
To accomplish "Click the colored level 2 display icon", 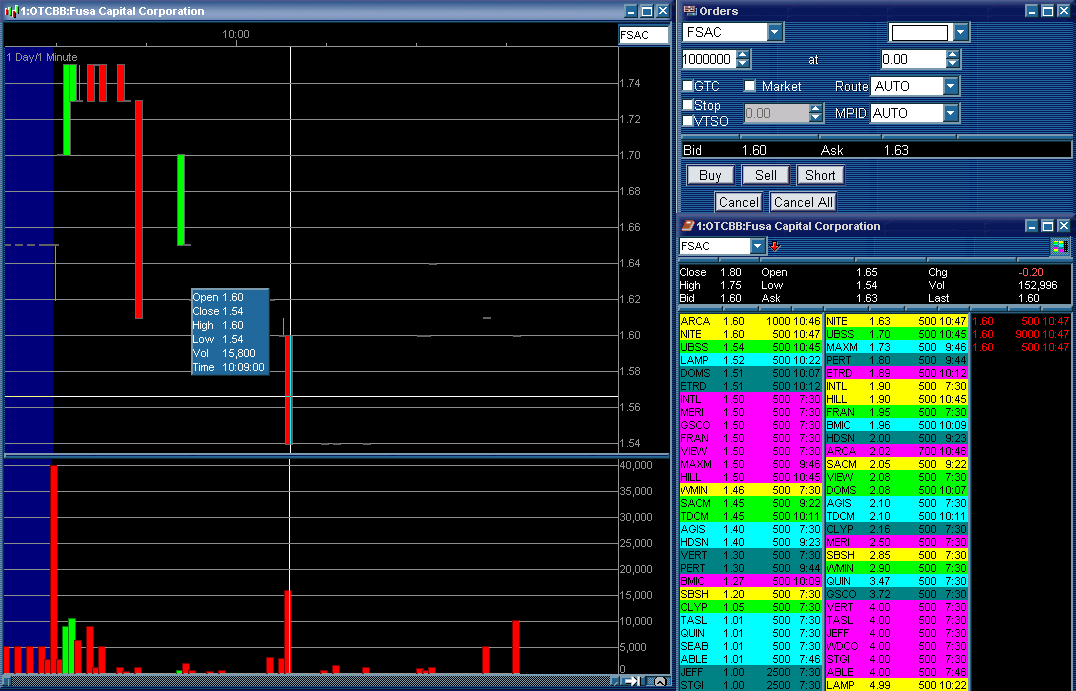I will [x=1060, y=246].
